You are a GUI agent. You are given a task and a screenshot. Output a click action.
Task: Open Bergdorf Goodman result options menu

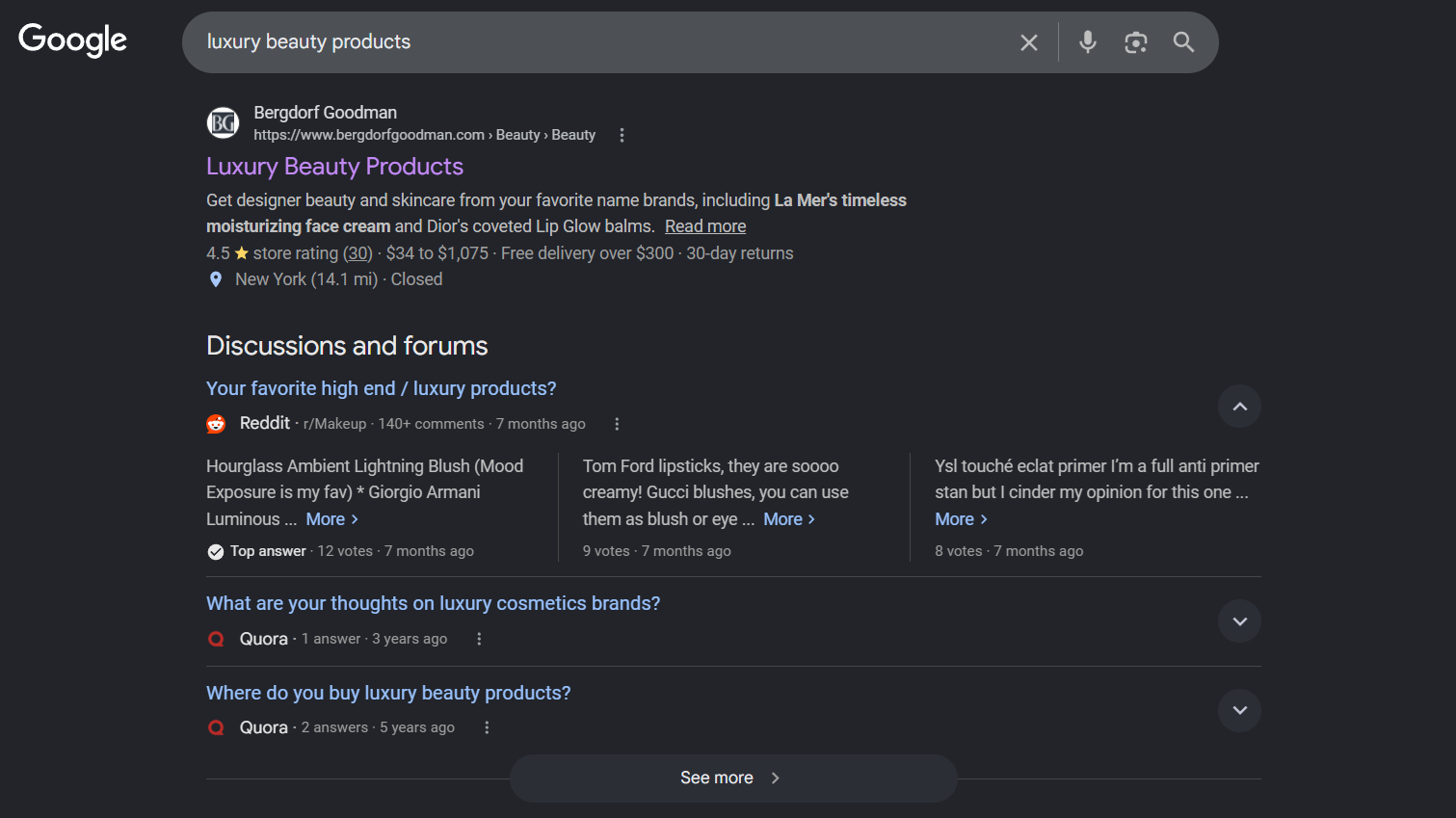click(x=622, y=136)
